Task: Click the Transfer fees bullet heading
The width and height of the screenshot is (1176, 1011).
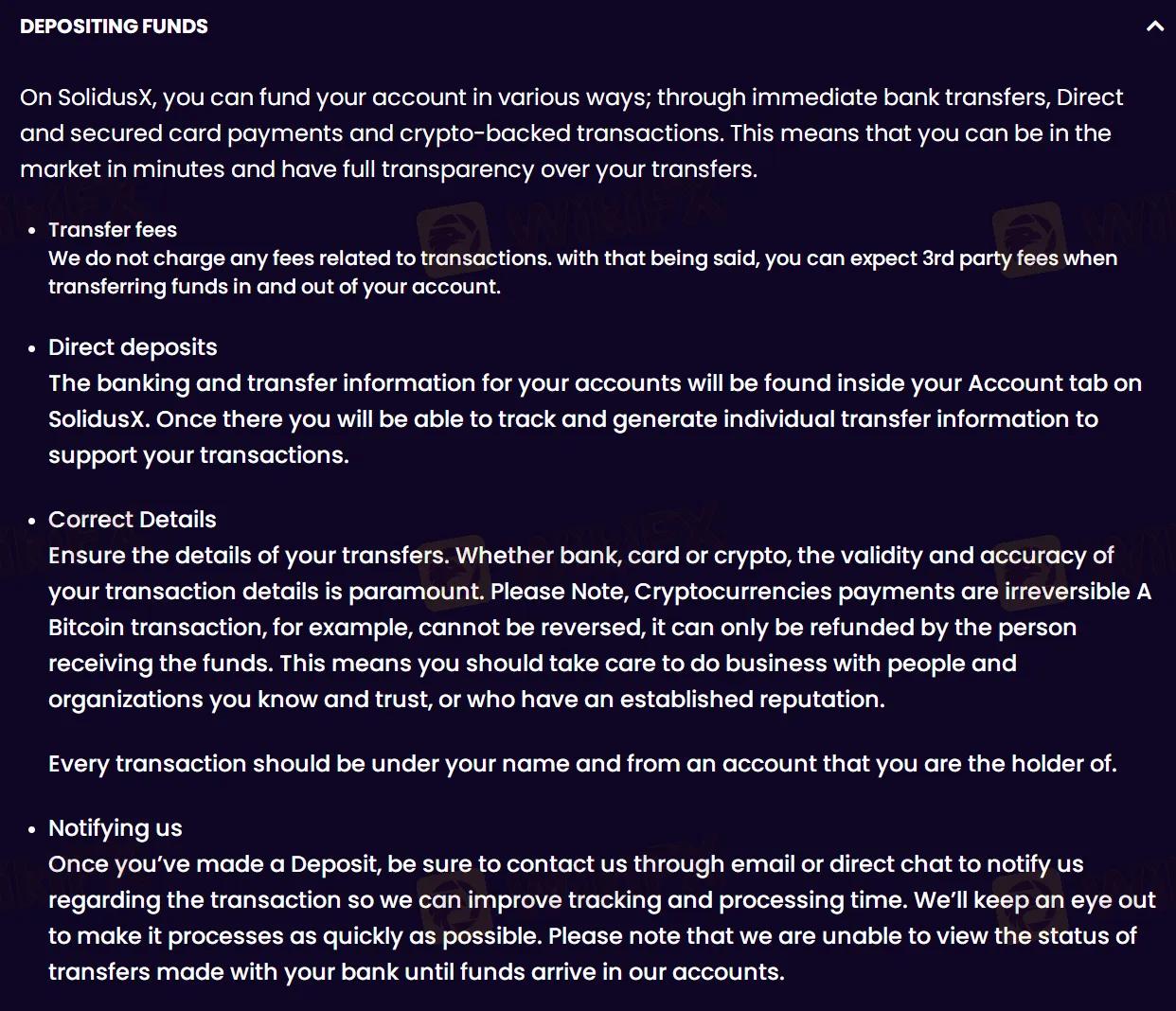Action: pos(113,230)
